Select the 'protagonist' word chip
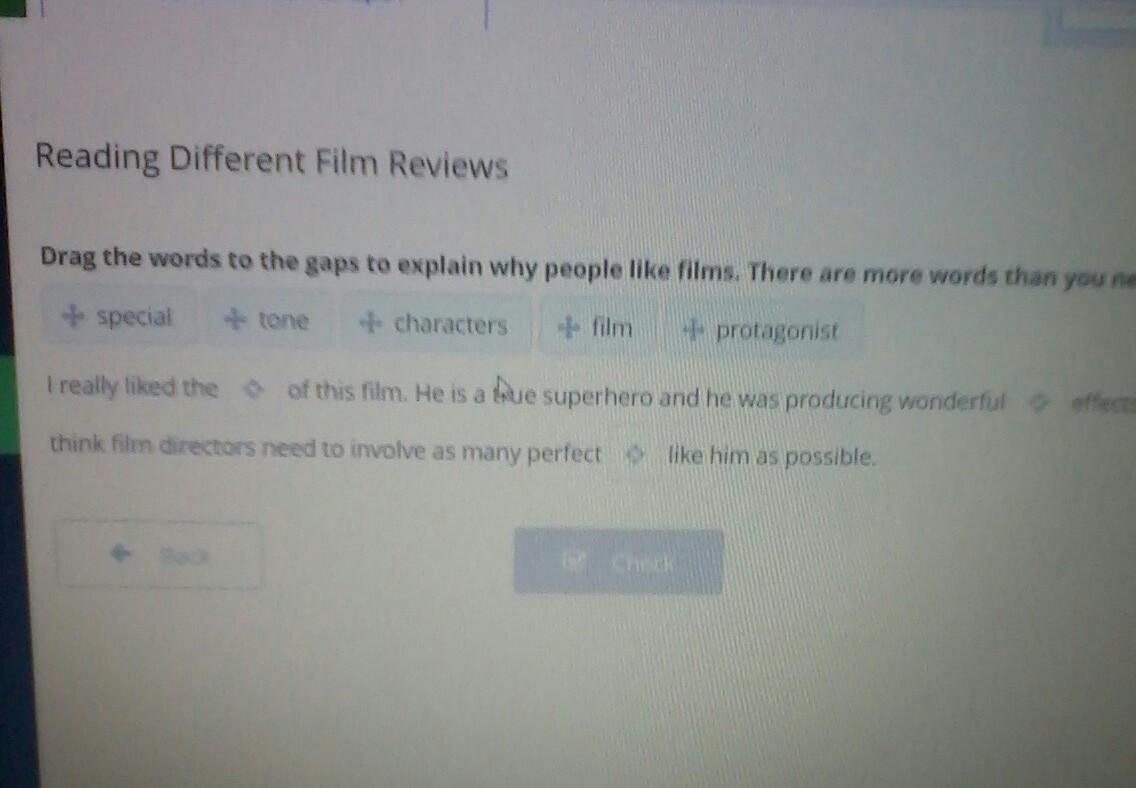The height and width of the screenshot is (788, 1136). [763, 331]
